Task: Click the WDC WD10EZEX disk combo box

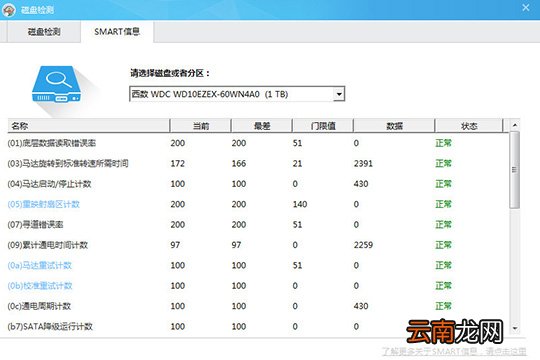Action: pos(237,94)
